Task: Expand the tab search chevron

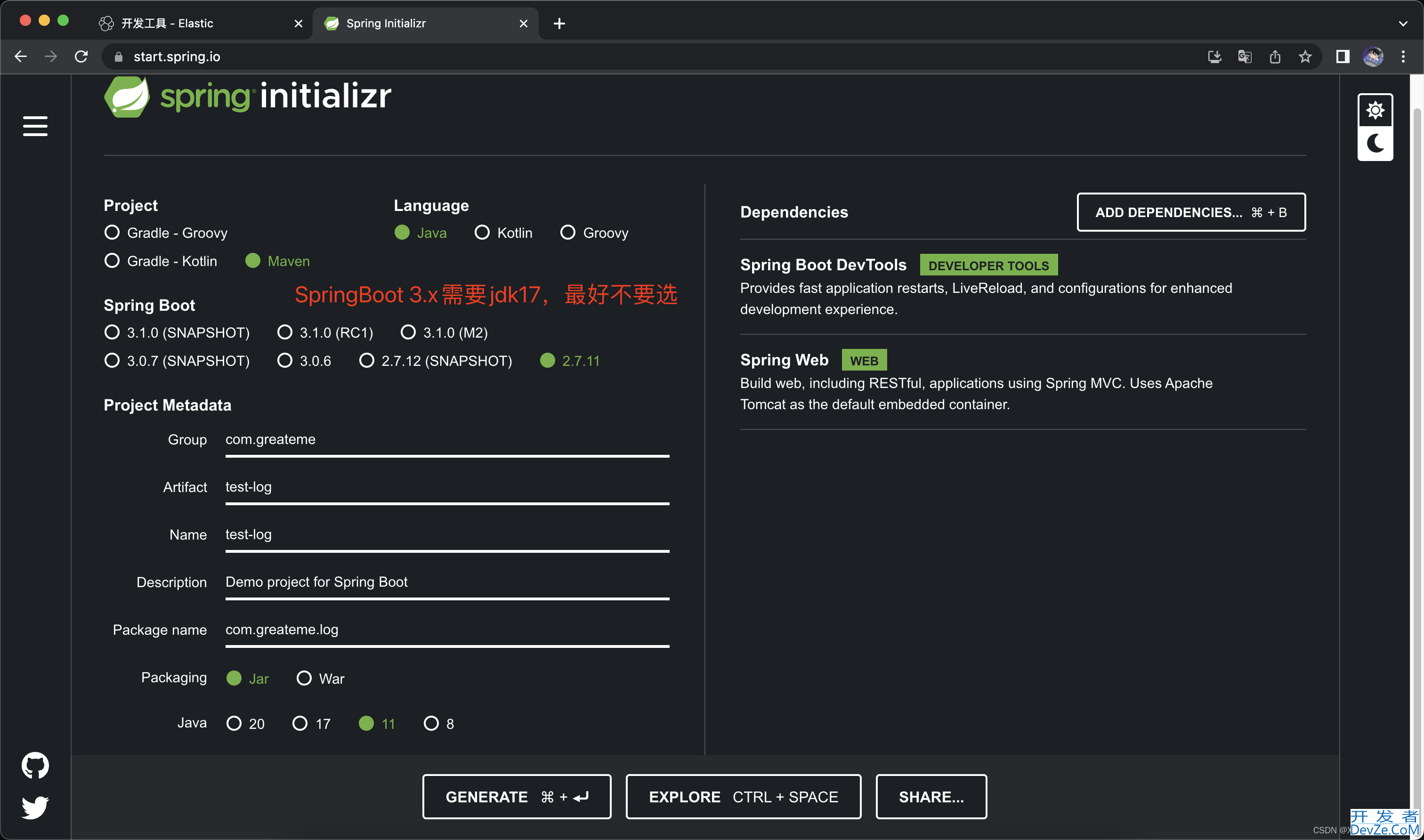Action: pyautogui.click(x=1402, y=23)
